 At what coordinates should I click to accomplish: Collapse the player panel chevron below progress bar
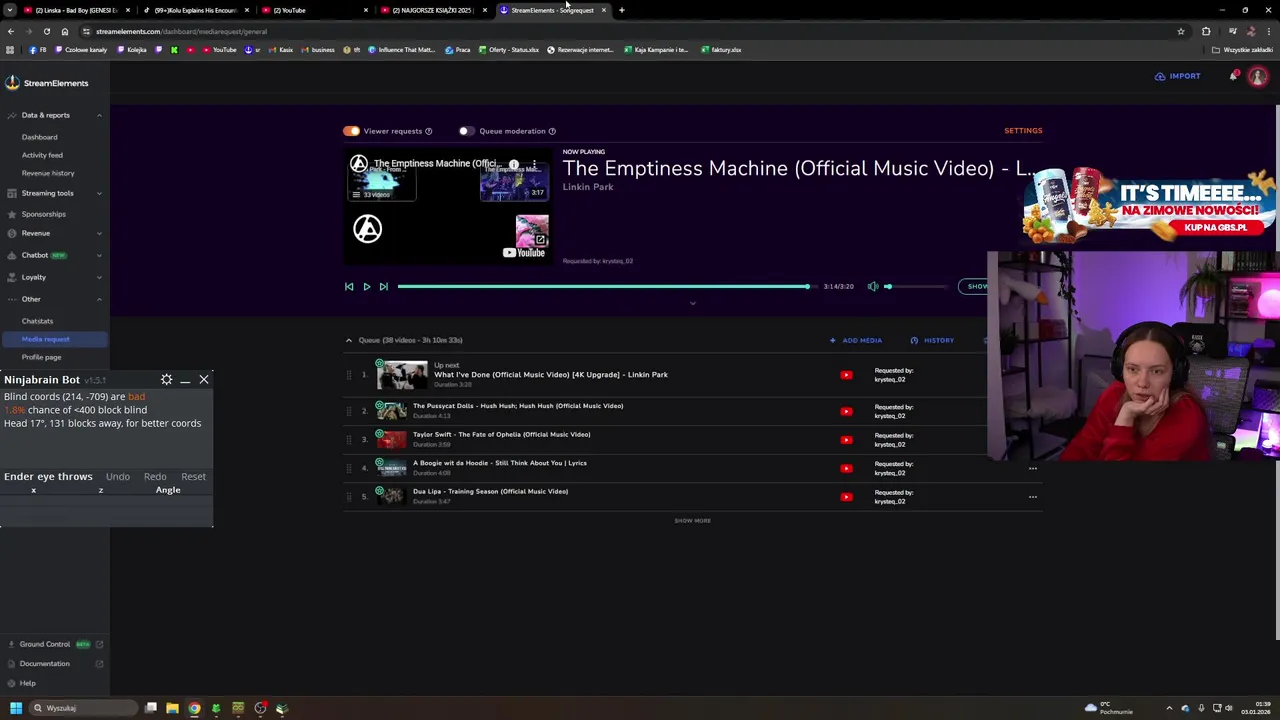pyautogui.click(x=692, y=303)
